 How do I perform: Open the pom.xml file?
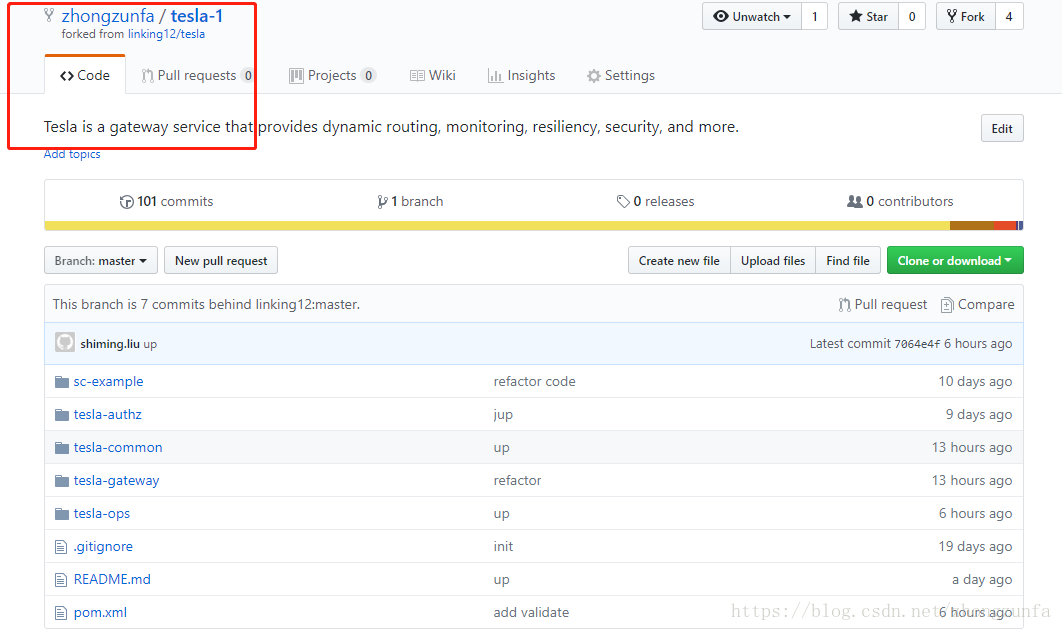pos(100,613)
